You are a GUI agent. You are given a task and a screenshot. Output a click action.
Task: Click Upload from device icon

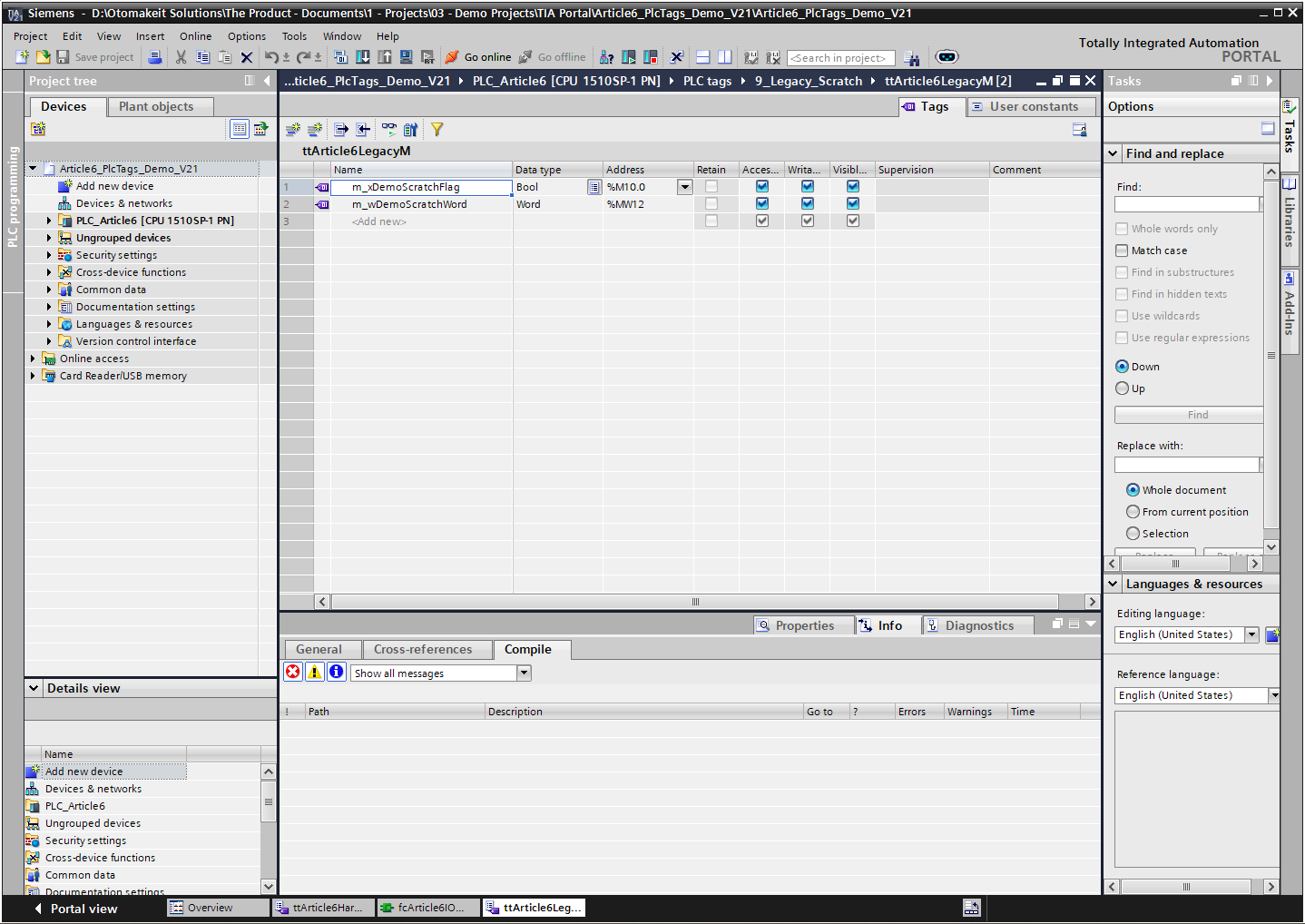tap(385, 57)
